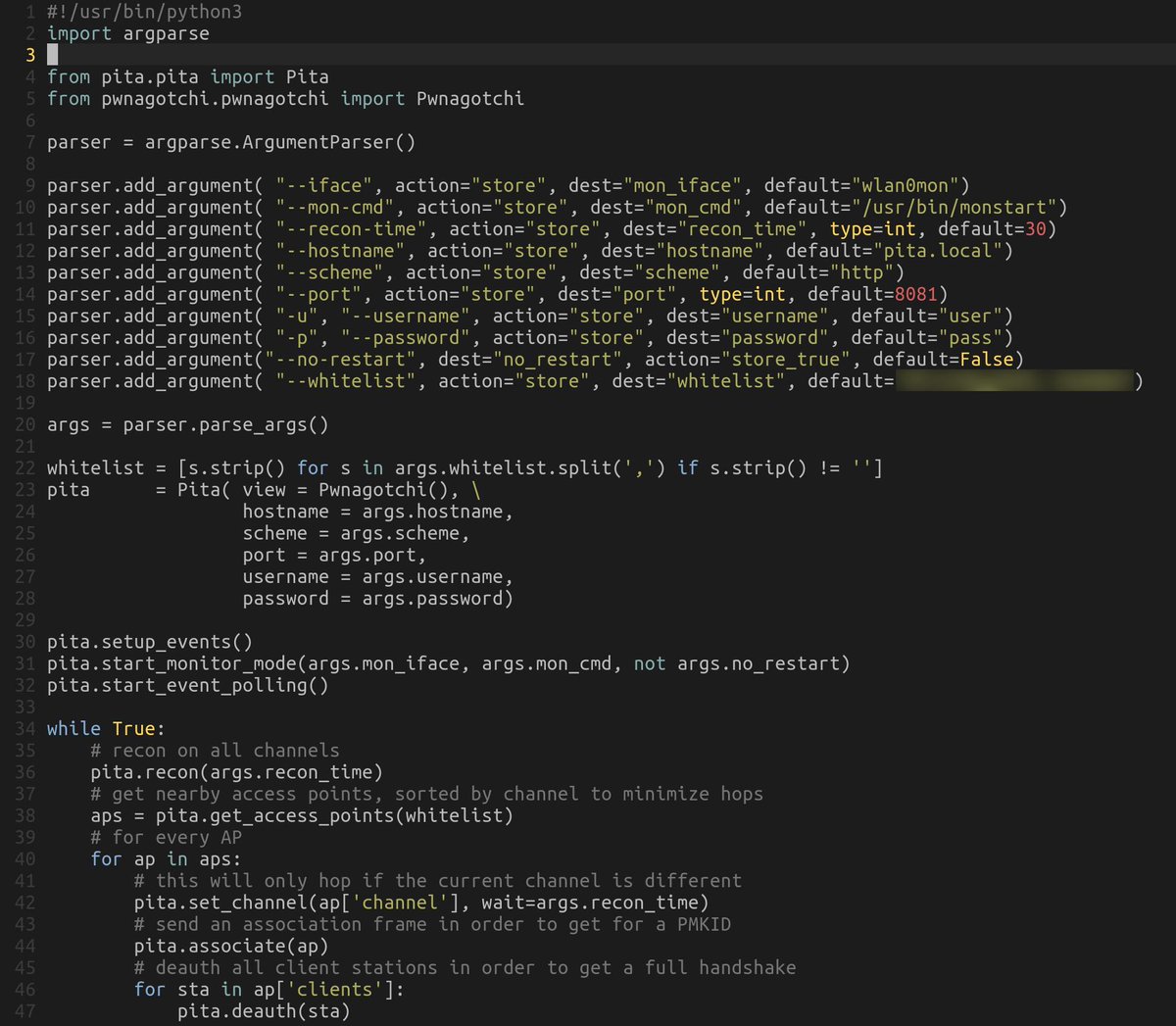Image resolution: width=1176 pixels, height=1026 pixels.
Task: Click 'Pwnagotchi' import name on line 5
Action: (x=470, y=98)
